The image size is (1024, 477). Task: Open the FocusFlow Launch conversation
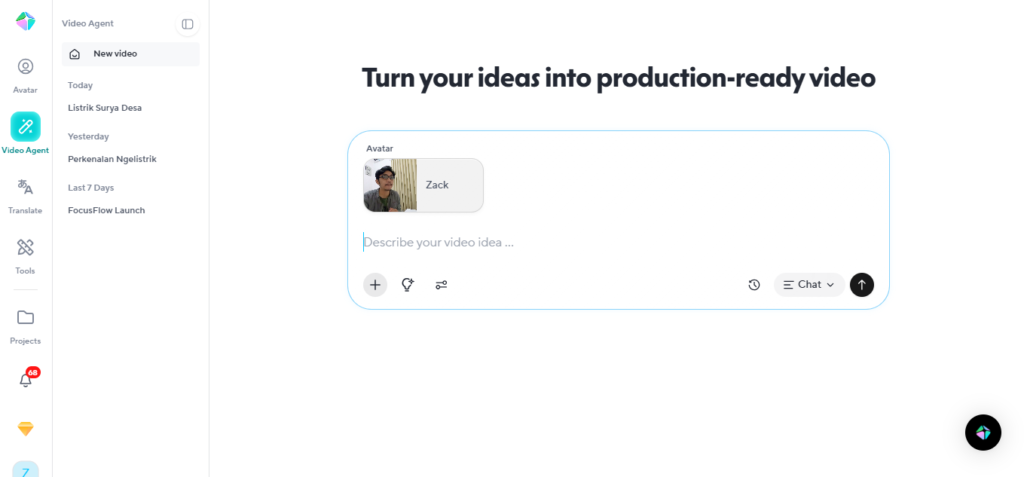click(x=106, y=210)
